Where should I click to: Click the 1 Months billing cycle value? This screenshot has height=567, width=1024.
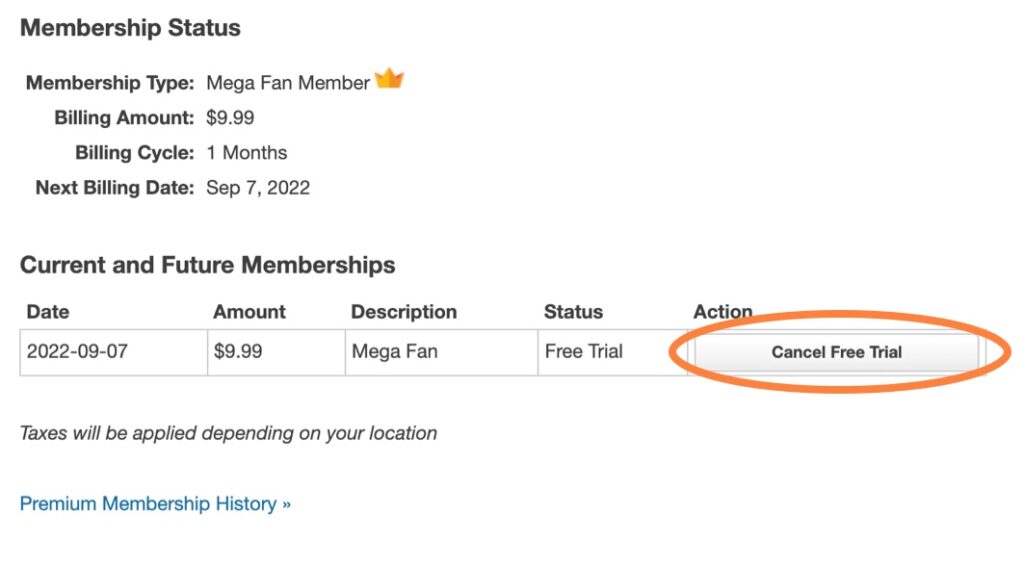(246, 153)
